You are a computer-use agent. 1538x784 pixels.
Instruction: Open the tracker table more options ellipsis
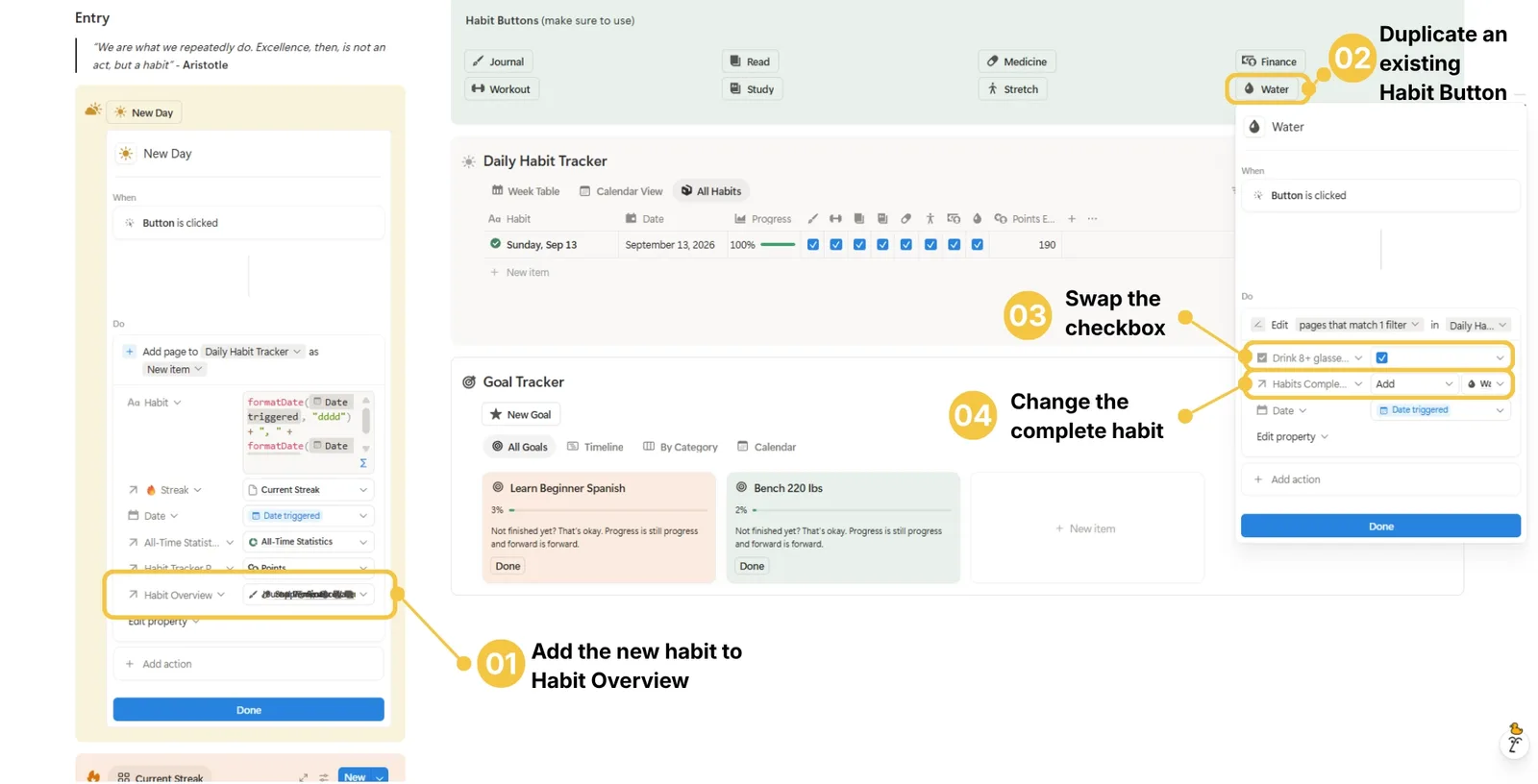click(1093, 219)
